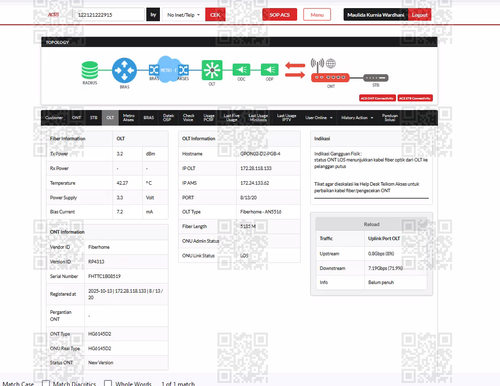Click the Indikasi Gangguan Fisik message
Viewport: 500px width, 386px height.
click(371, 160)
